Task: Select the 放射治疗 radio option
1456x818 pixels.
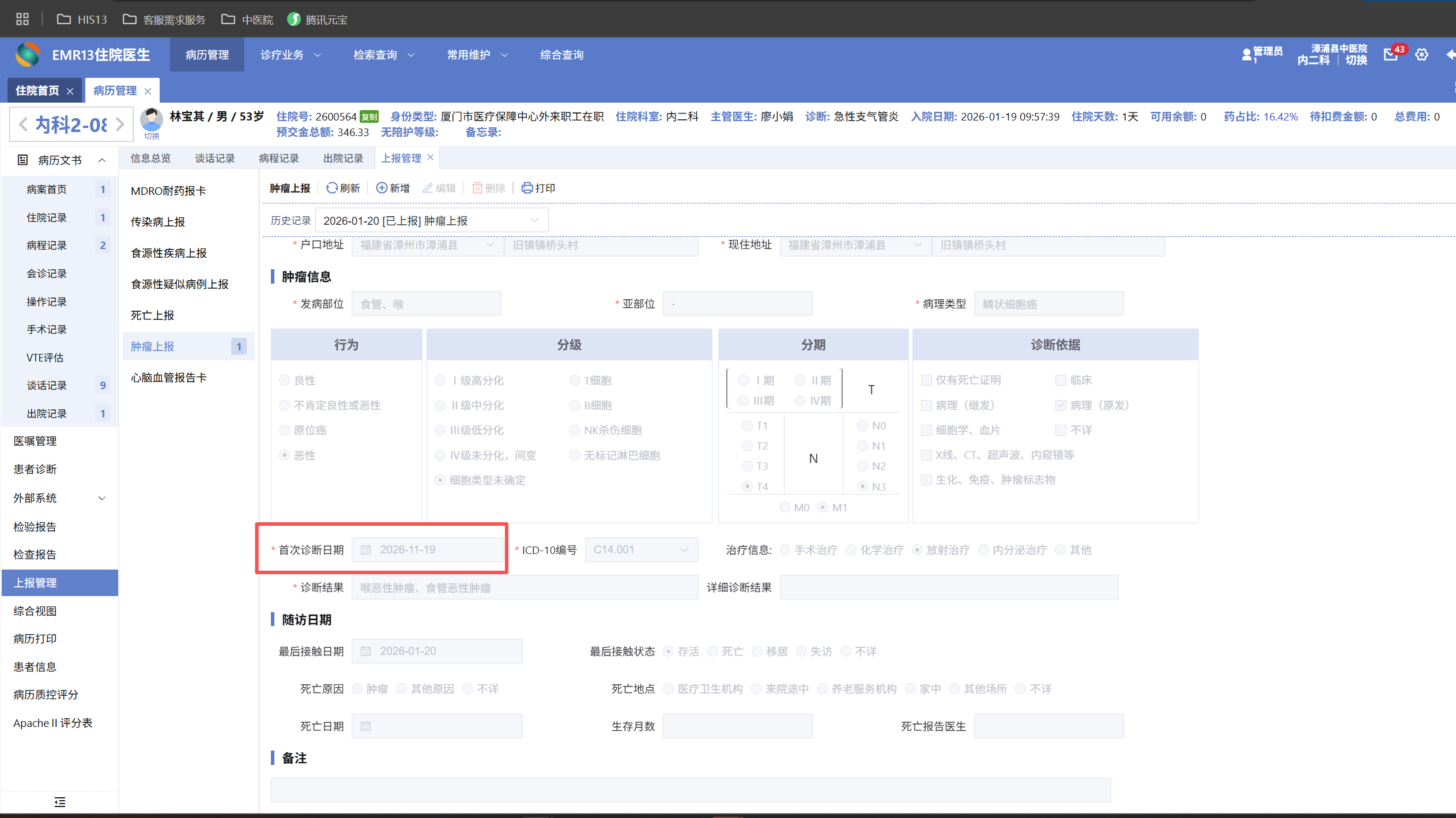Action: [917, 550]
